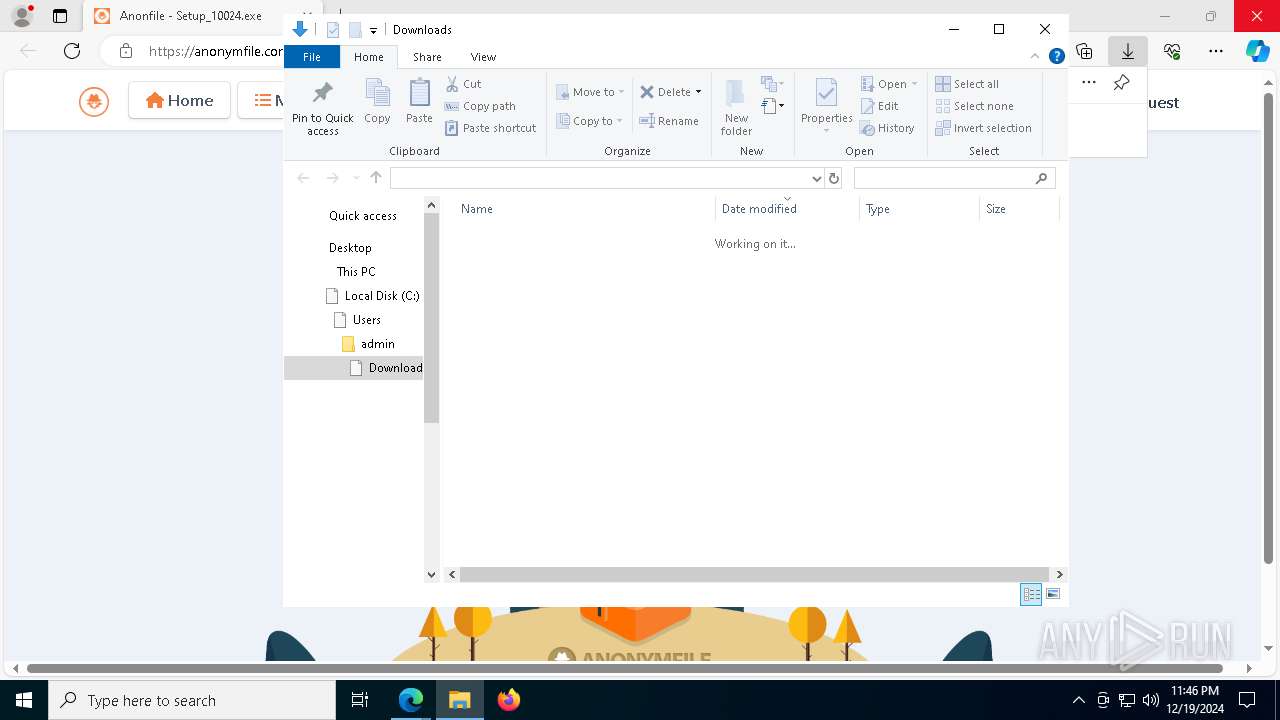Click the Explorer Help question mark icon
This screenshot has width=1280, height=720.
pos(1056,56)
